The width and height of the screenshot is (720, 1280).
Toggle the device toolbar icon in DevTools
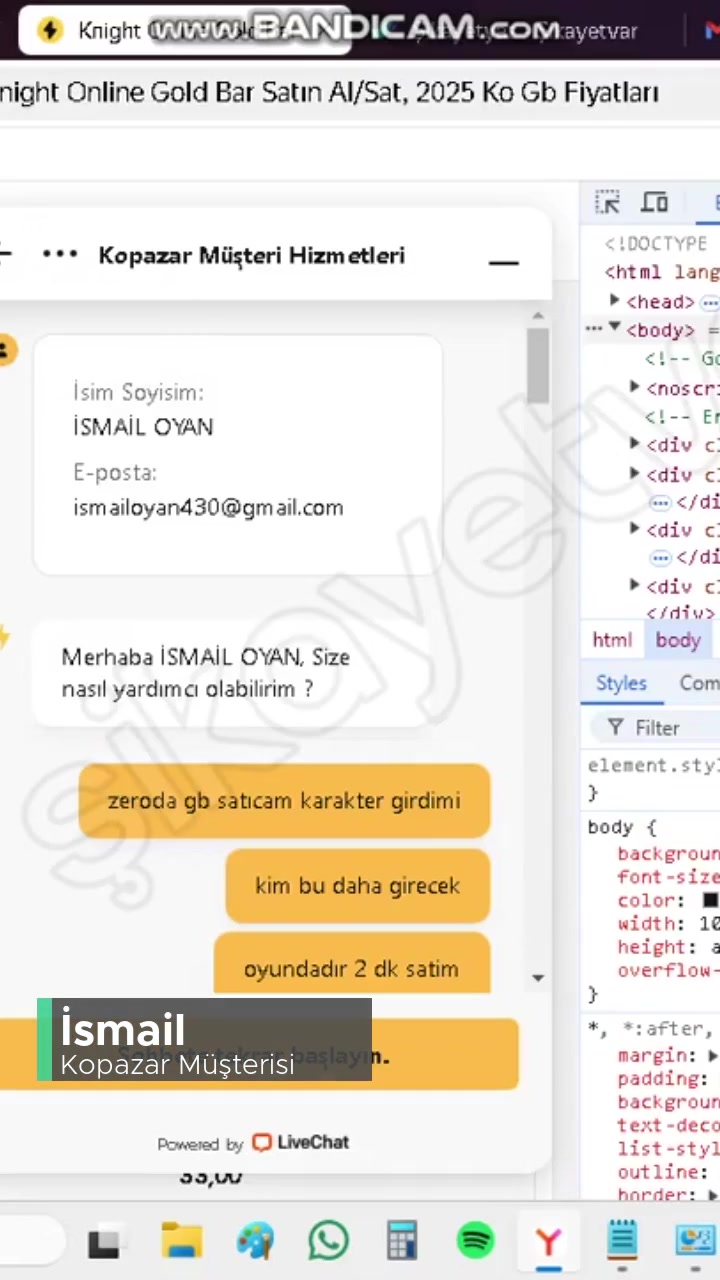coord(655,202)
